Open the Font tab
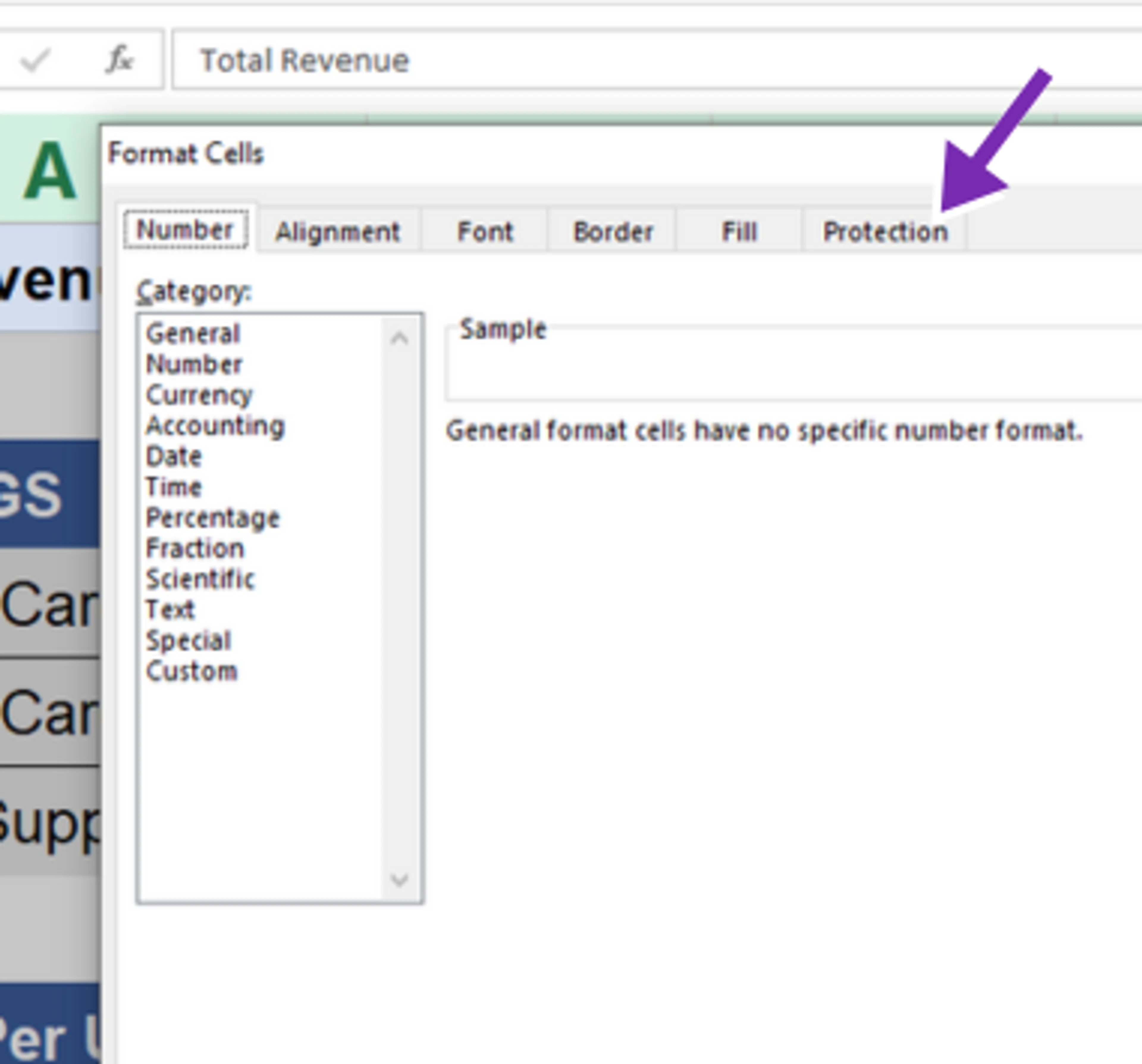Viewport: 1142px width, 1064px height. [484, 232]
